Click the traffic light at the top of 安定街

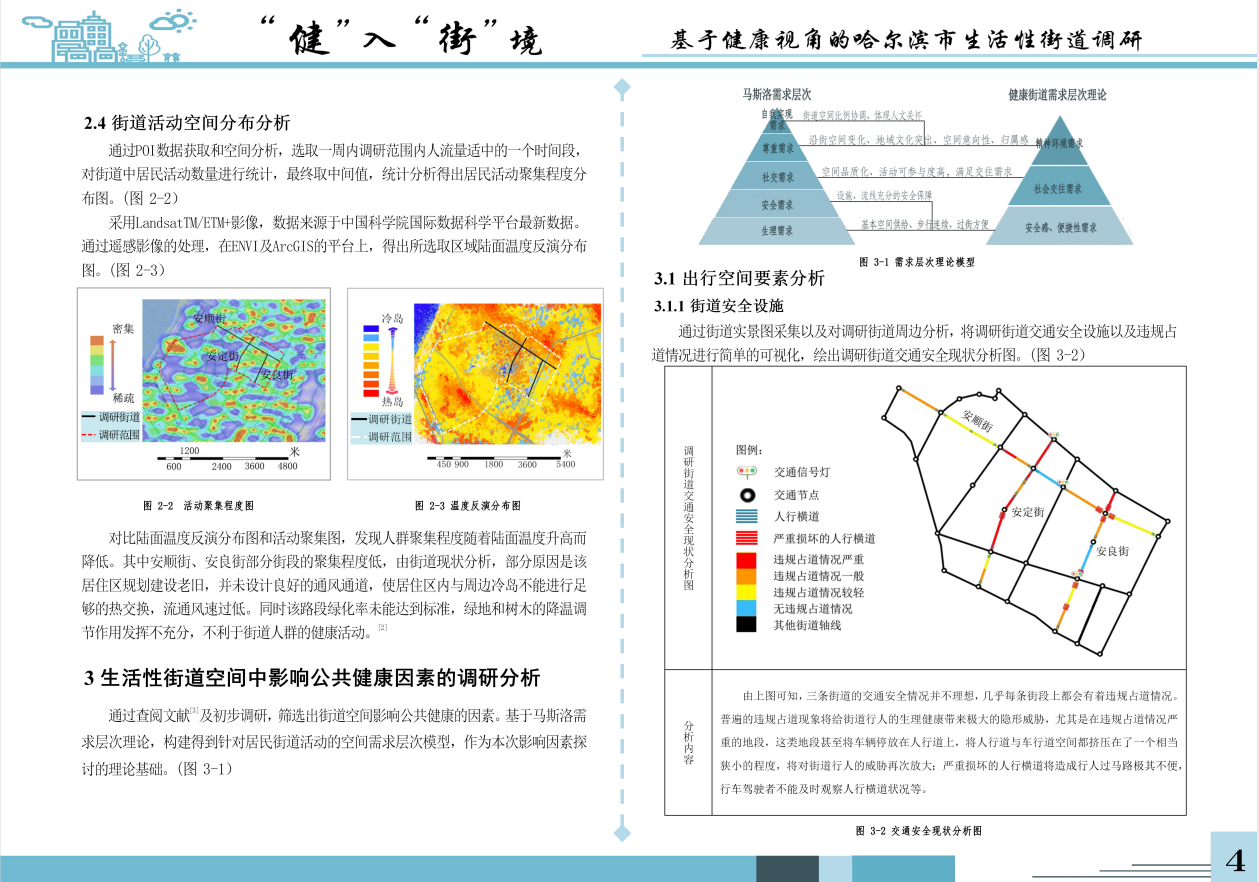[x=1054, y=436]
